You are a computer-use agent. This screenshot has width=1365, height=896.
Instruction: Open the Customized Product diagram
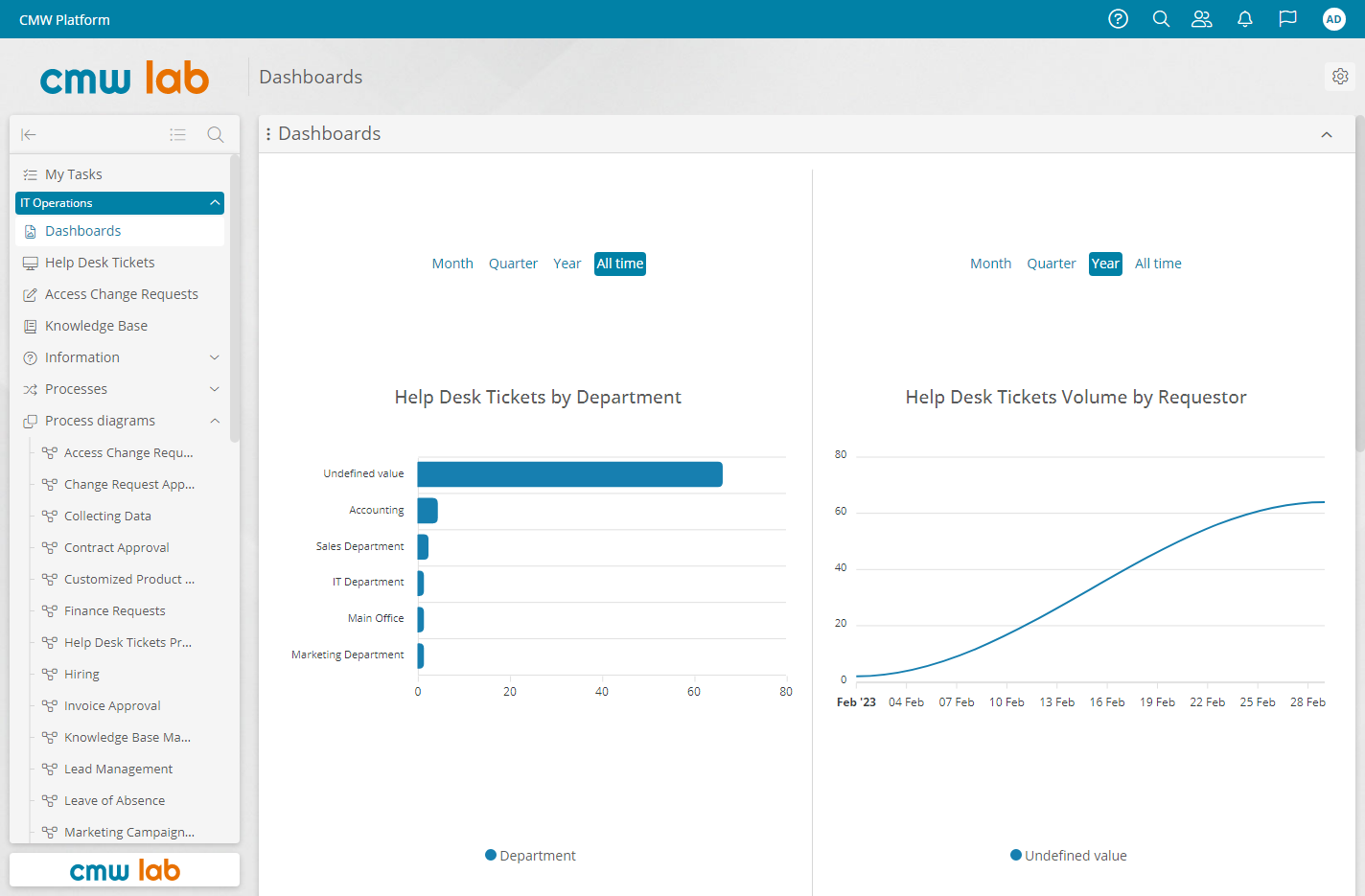pos(129,579)
